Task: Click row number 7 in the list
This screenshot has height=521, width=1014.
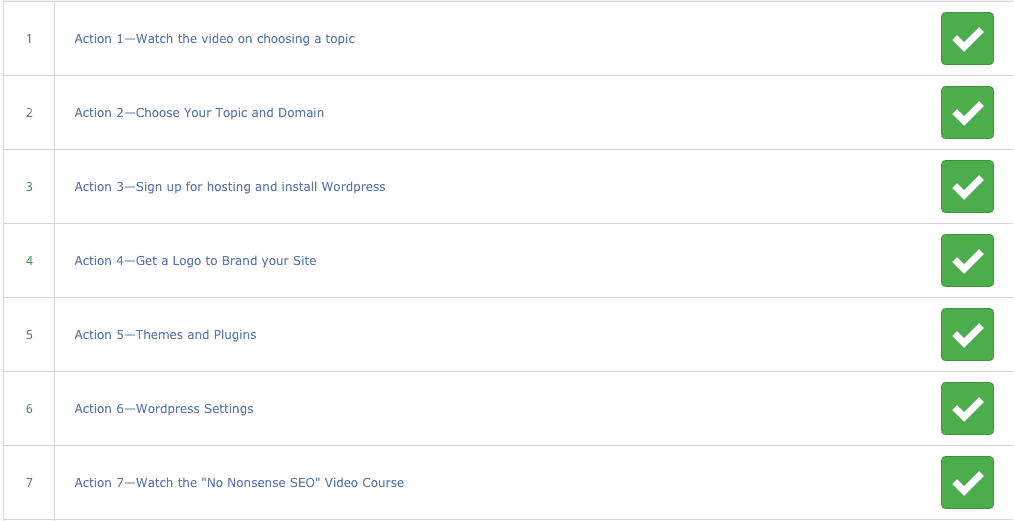Action: pos(29,483)
